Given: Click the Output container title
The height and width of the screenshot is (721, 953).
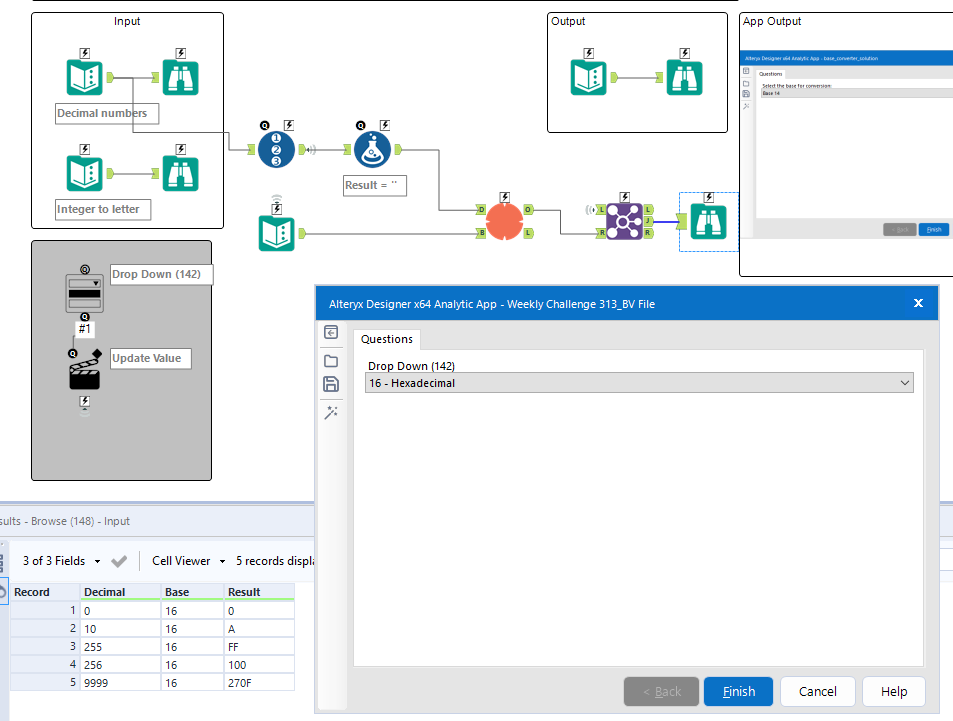Looking at the screenshot, I should [x=568, y=21].
